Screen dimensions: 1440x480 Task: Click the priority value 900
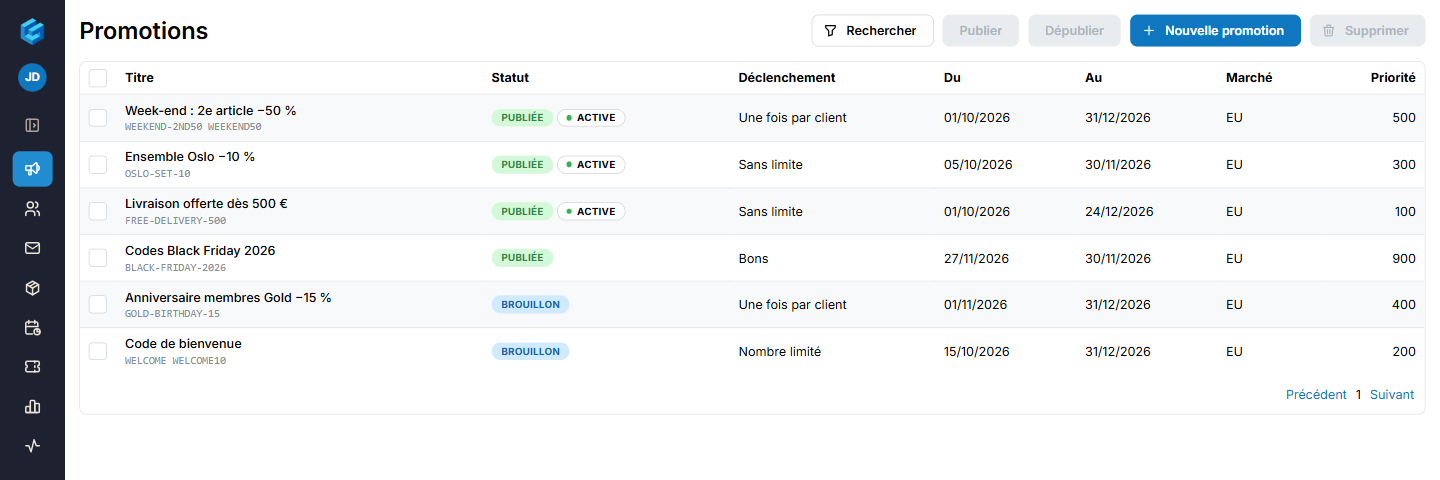1404,258
